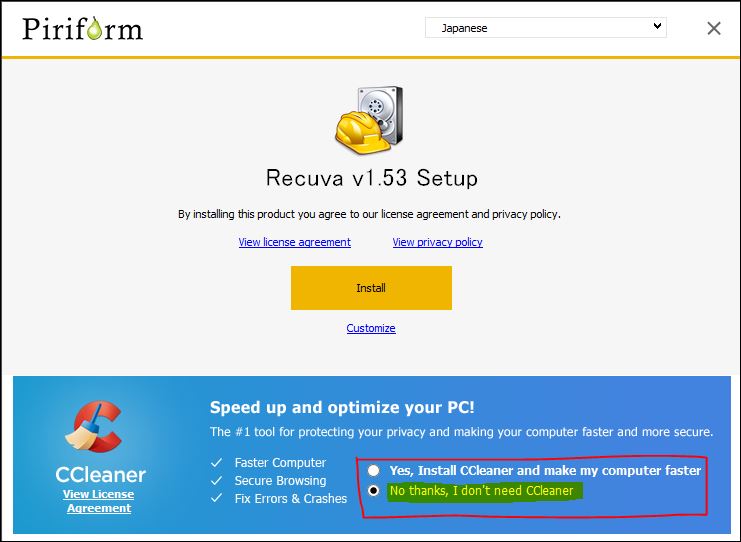Viewport: 741px width, 542px height.
Task: Click the 'By installing this product' agreement text
Action: coord(369,214)
